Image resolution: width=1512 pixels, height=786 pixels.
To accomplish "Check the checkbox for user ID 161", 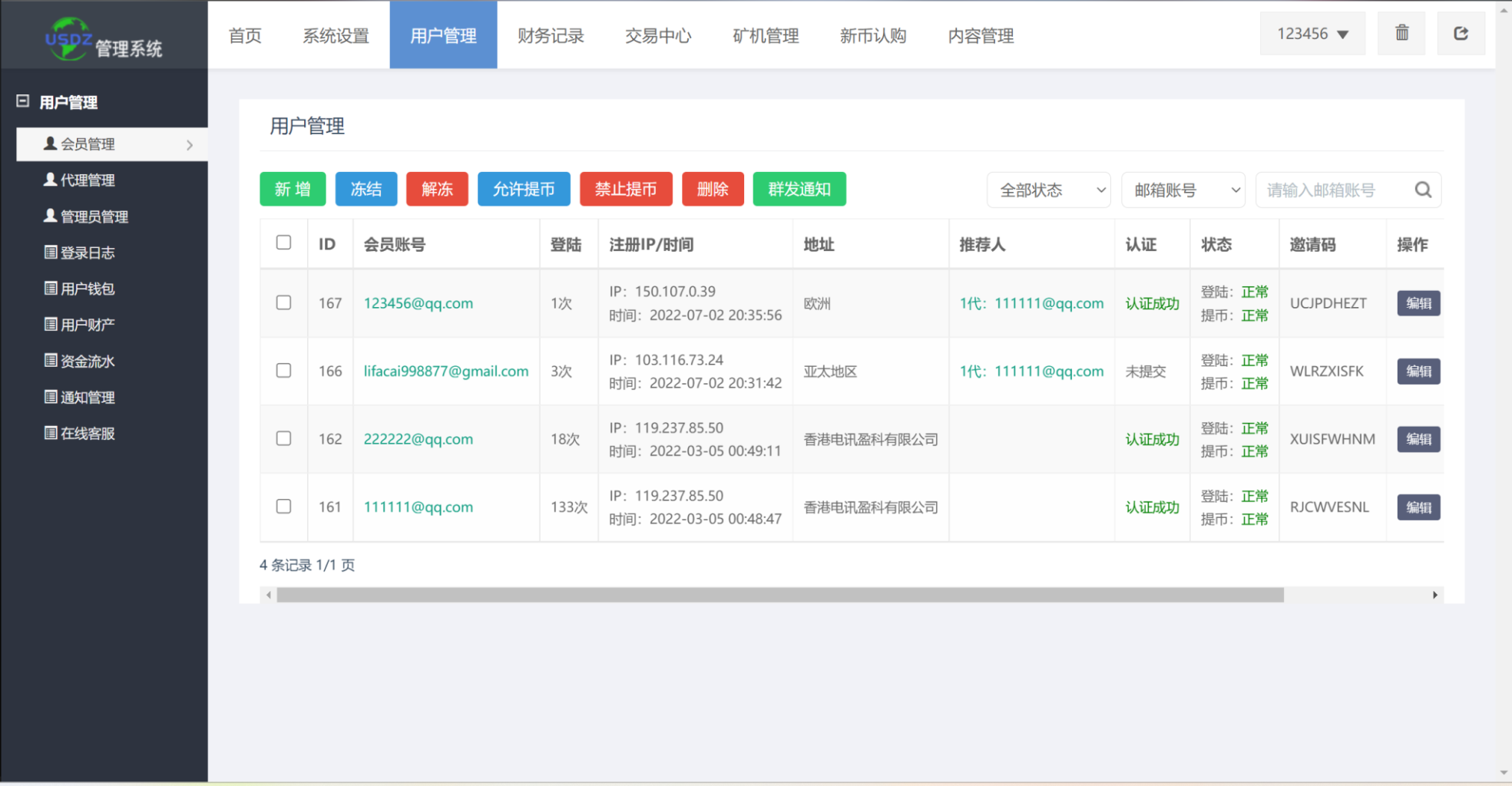I will [284, 507].
